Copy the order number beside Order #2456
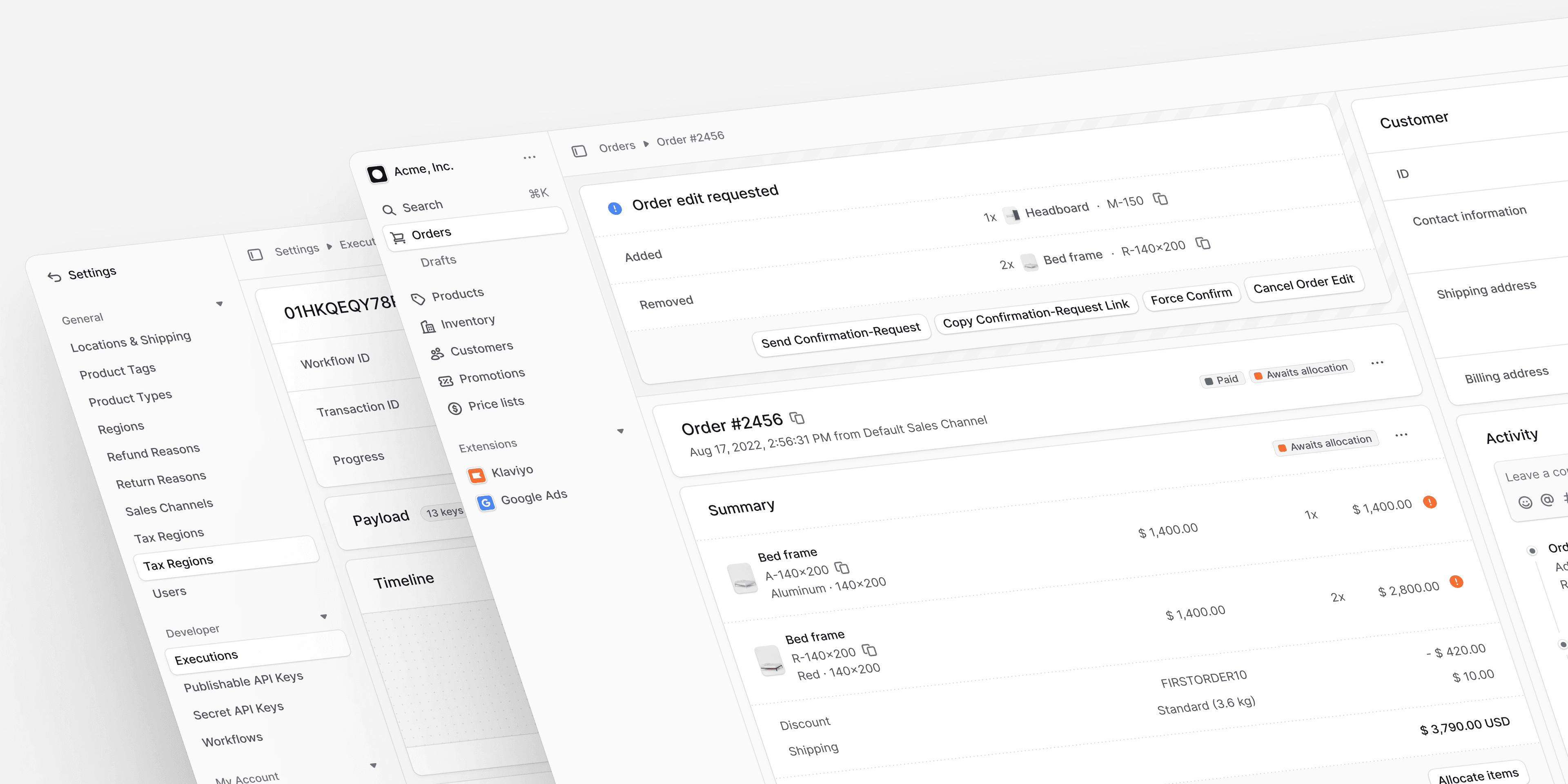Screen dimensions: 1568x784 point(797,418)
